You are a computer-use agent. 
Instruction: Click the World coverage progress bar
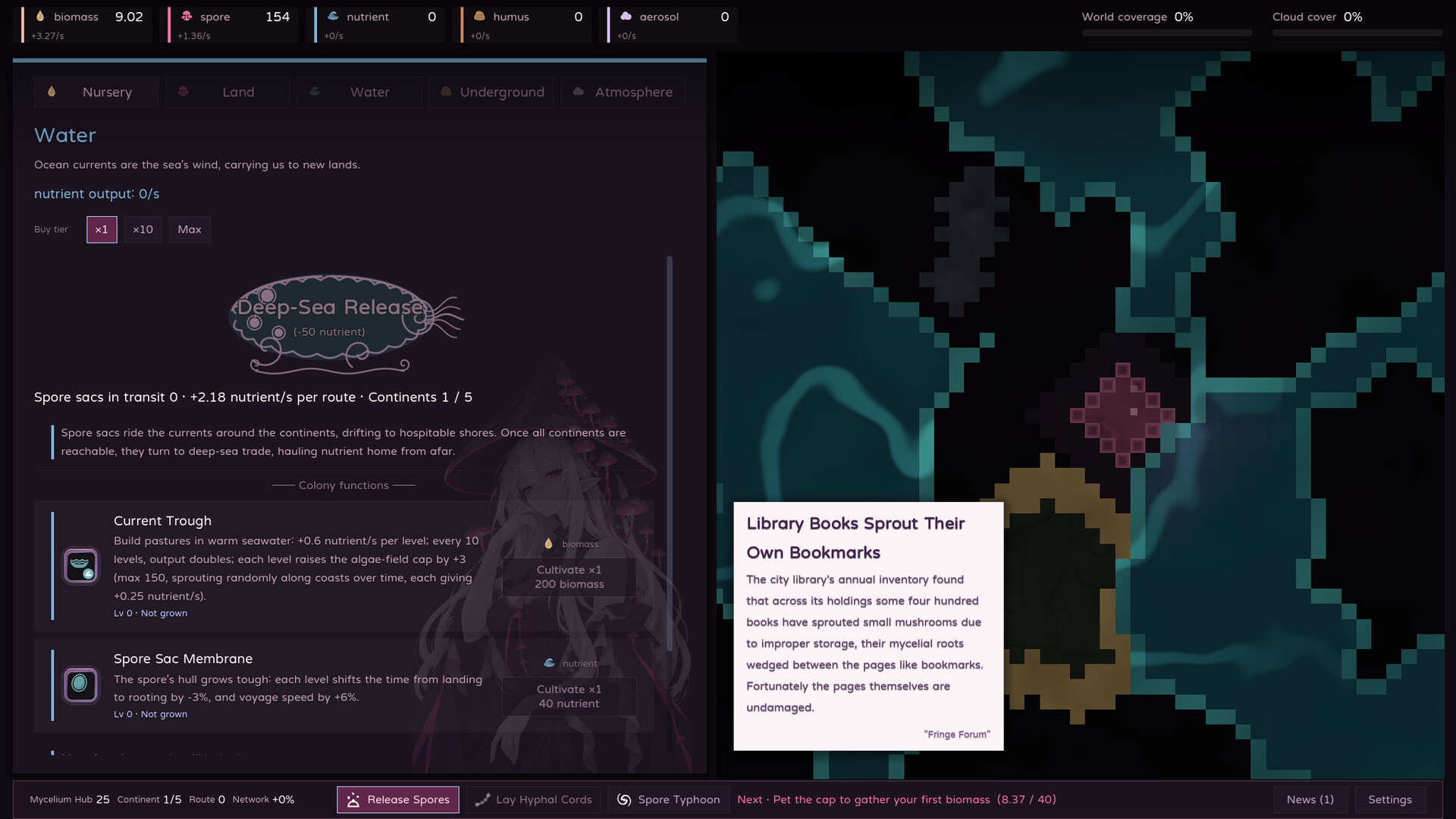tap(1167, 33)
